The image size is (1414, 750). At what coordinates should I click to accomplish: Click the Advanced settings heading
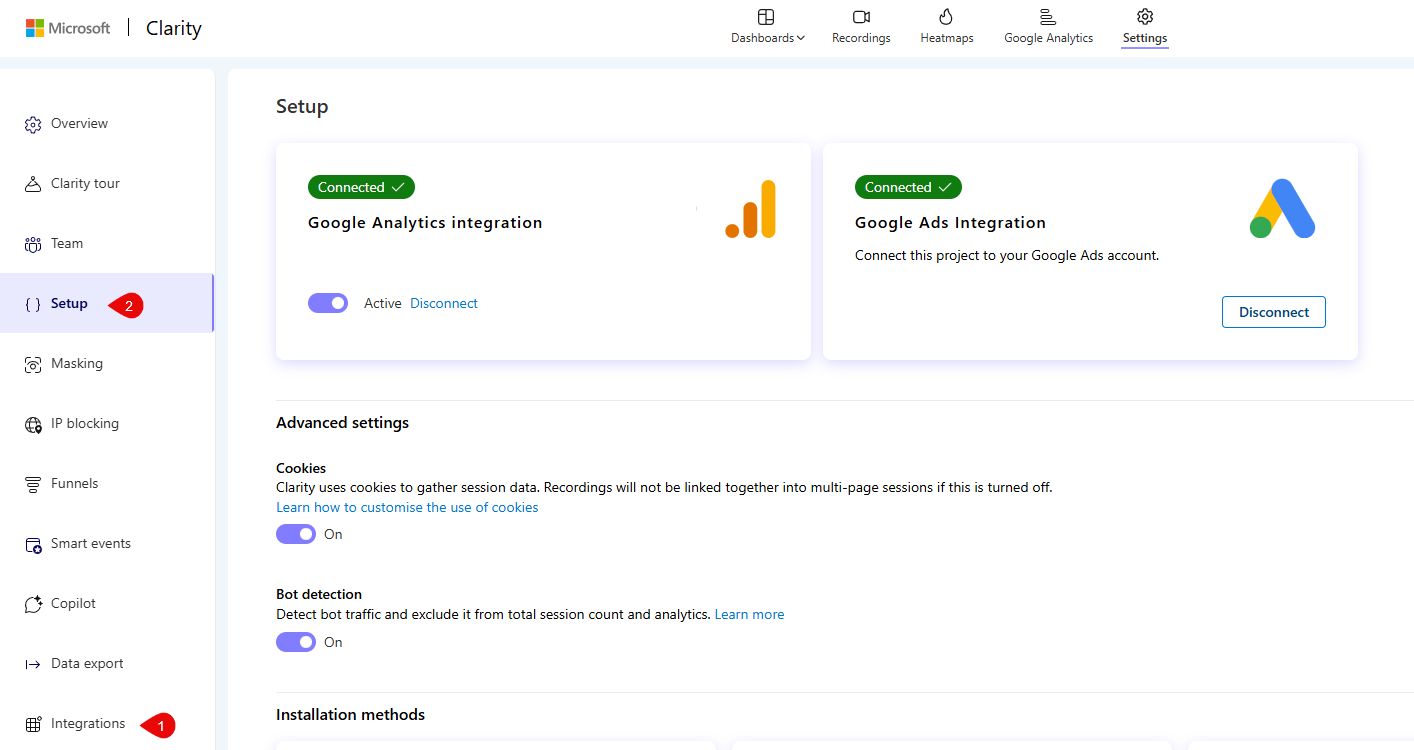(x=342, y=423)
